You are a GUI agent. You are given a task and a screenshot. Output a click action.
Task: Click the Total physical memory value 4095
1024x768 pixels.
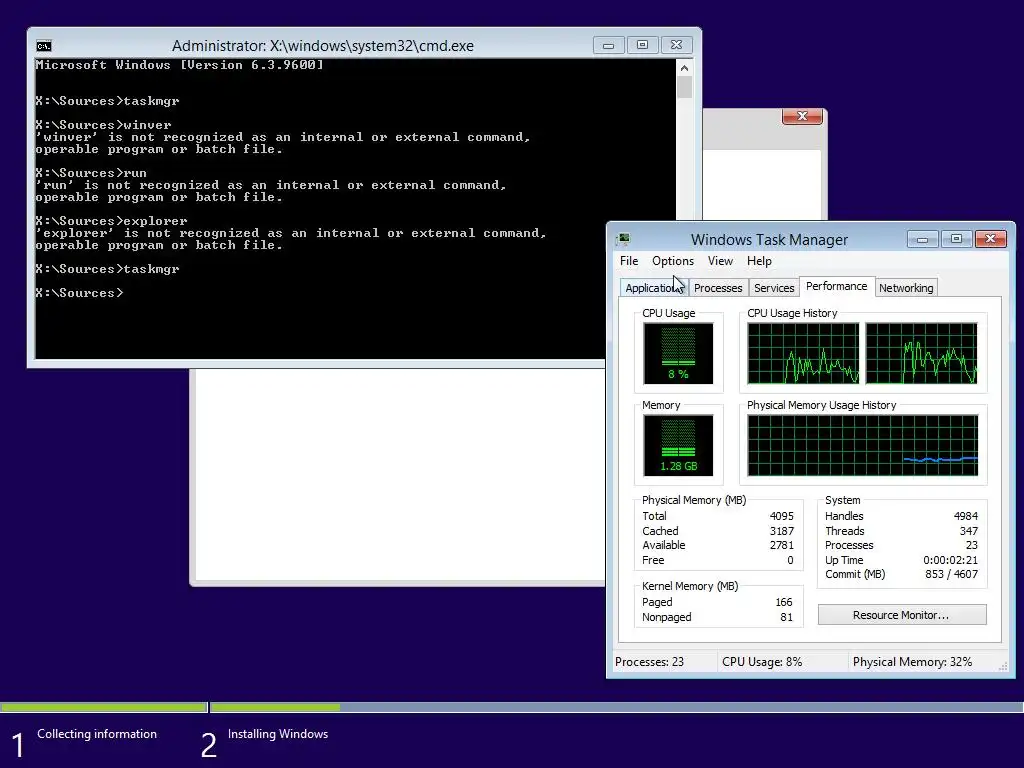(782, 516)
